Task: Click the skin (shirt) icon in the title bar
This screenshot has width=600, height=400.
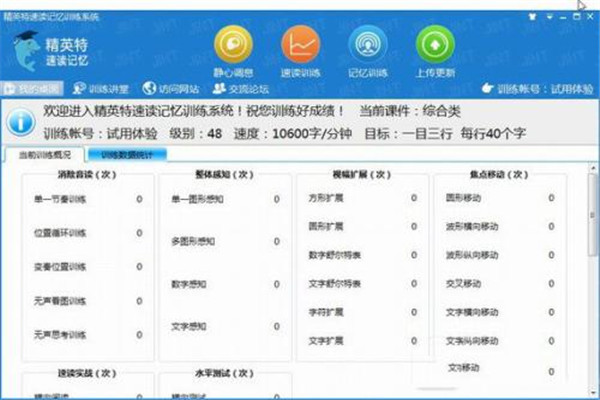Action: pyautogui.click(x=532, y=17)
